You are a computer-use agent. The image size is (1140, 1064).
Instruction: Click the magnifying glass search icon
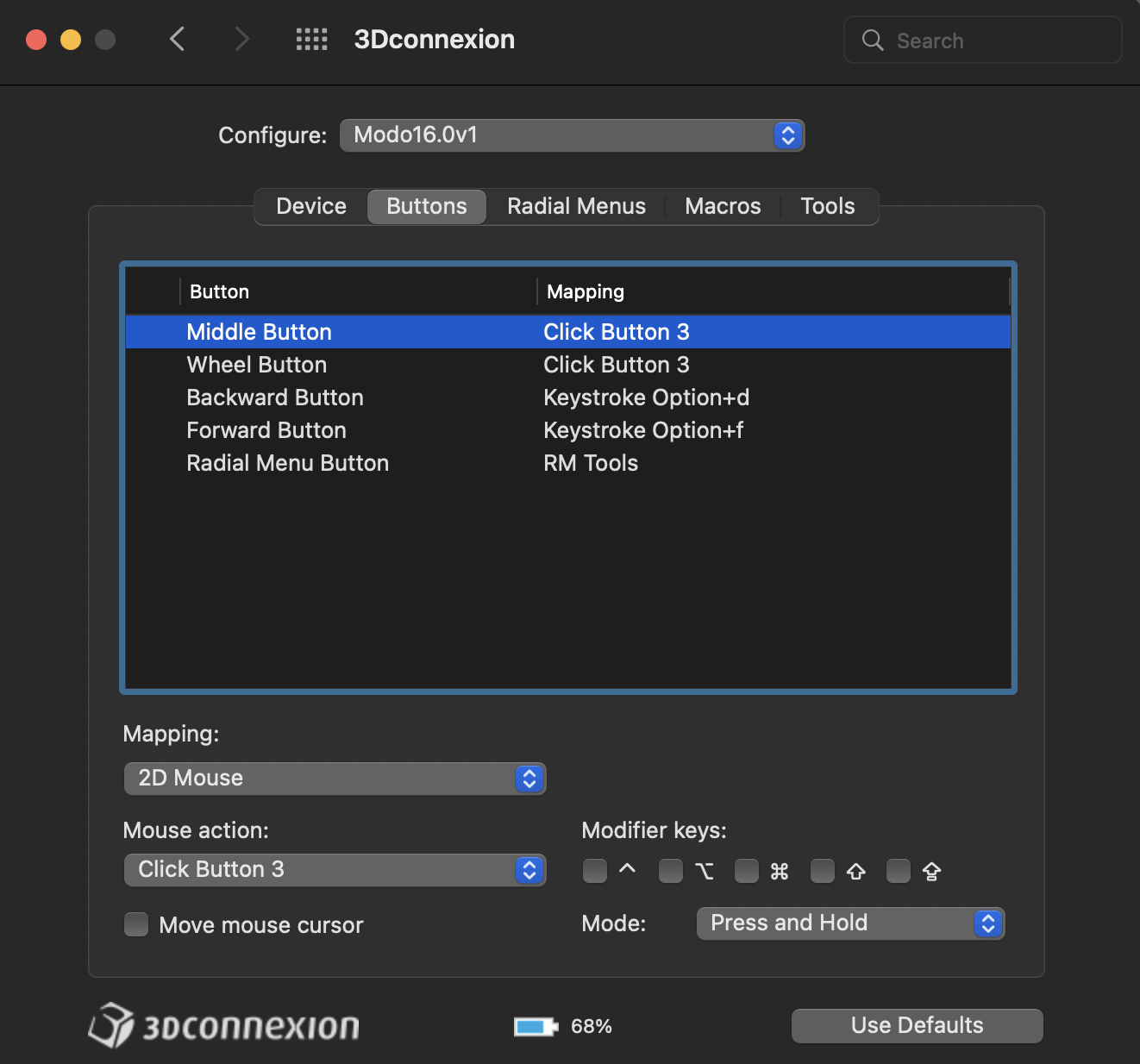(x=873, y=41)
